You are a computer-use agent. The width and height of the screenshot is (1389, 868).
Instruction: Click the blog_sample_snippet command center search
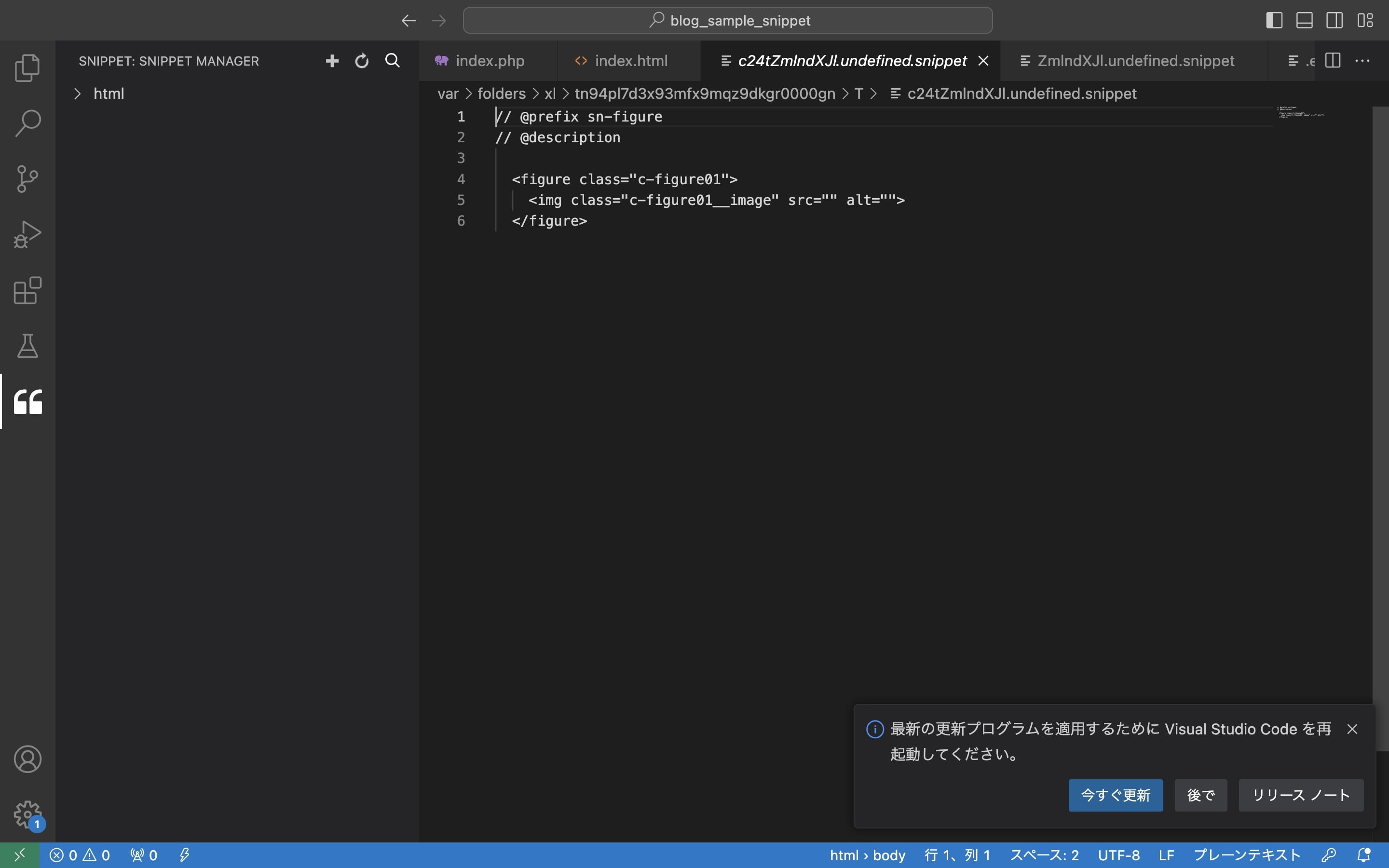click(728, 21)
